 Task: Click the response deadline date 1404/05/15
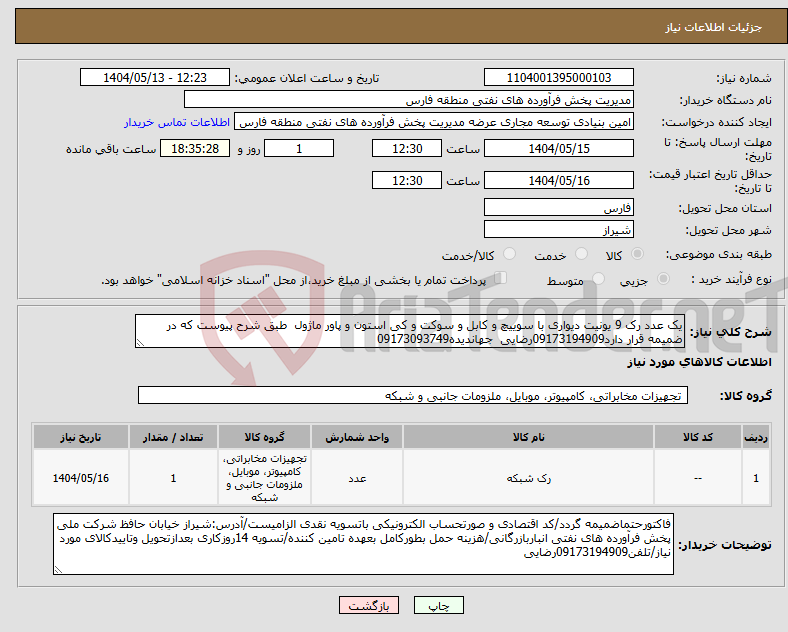558,149
